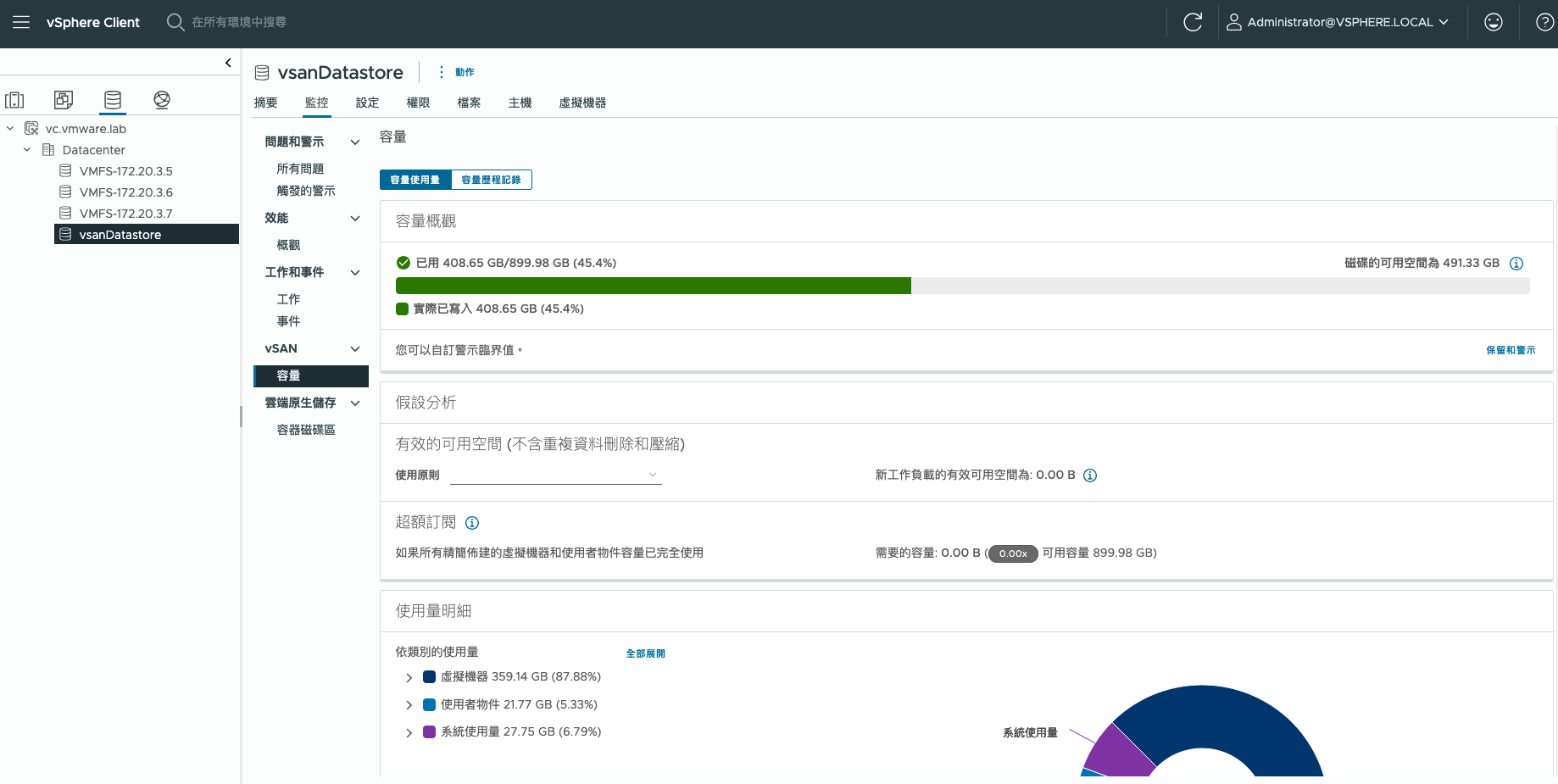
Task: Open the 動作 actions menu
Action: [456, 72]
